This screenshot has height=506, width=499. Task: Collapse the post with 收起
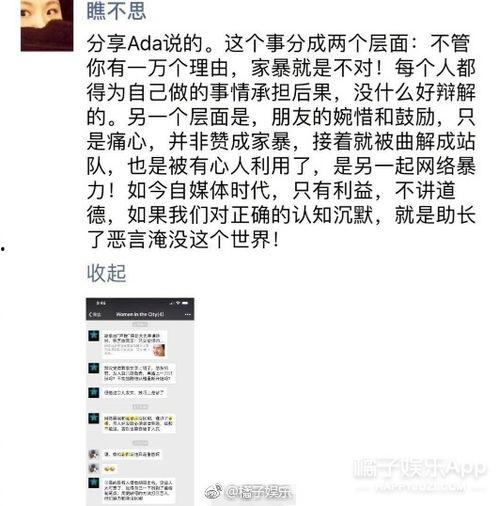pos(106,273)
